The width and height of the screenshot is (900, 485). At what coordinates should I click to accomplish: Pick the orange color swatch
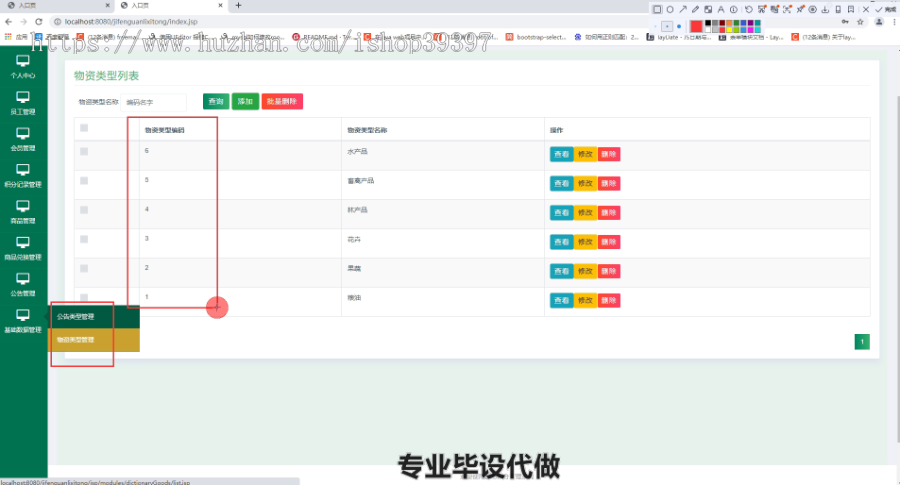[729, 23]
